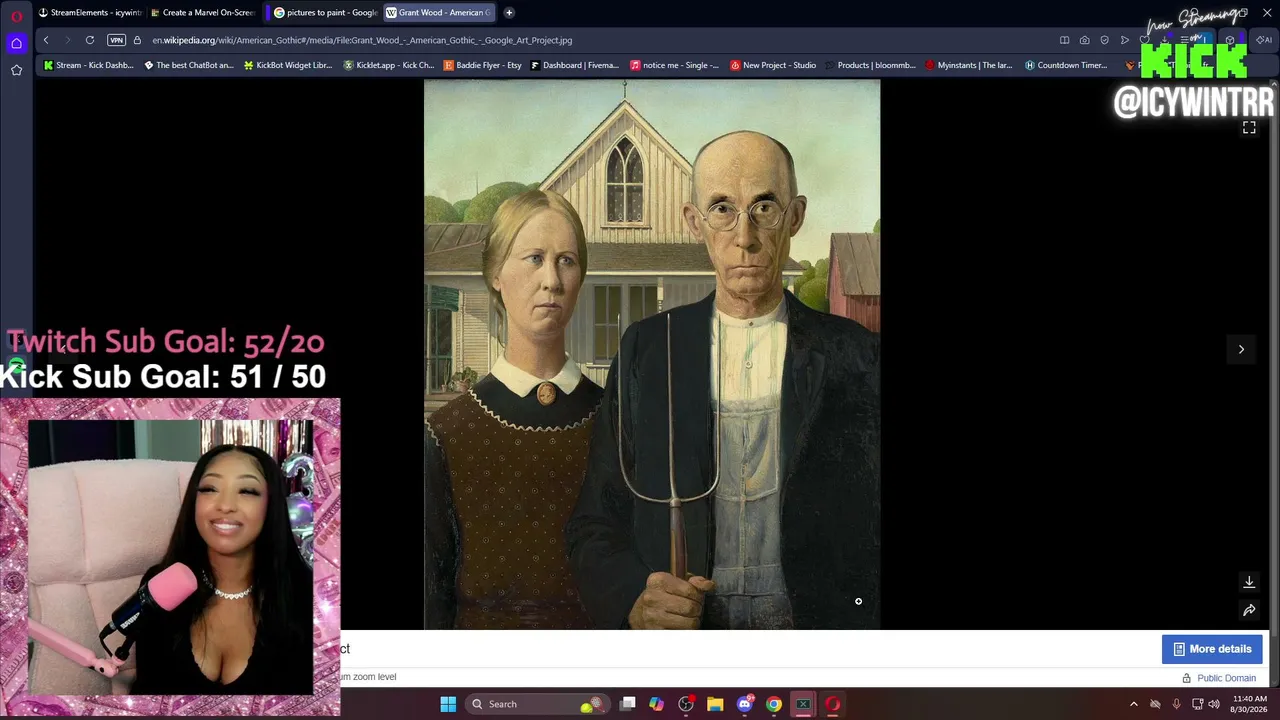Open Products bloommb bookmark
1280x720 pixels.
pyautogui.click(x=871, y=65)
